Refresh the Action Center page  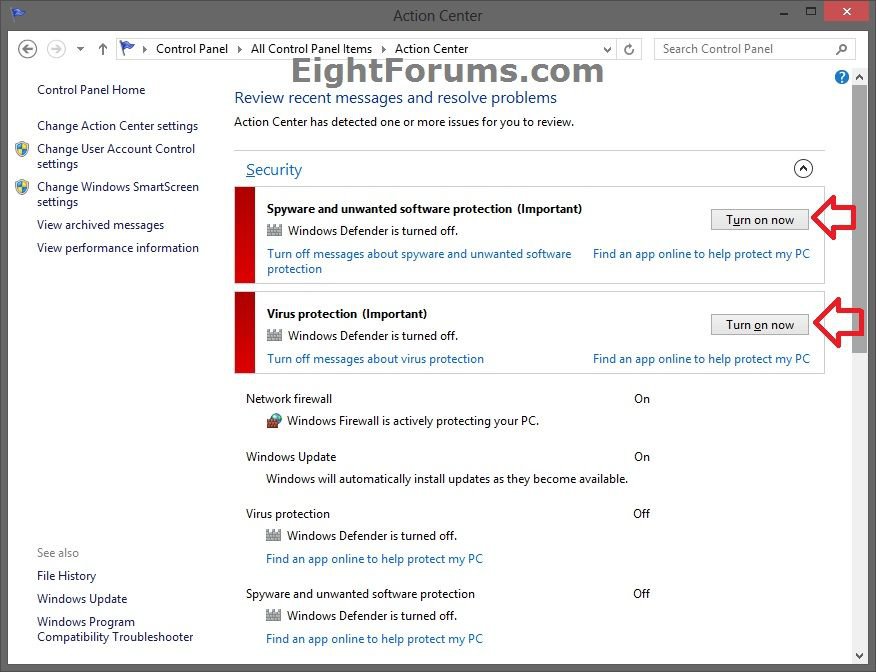[x=629, y=49]
